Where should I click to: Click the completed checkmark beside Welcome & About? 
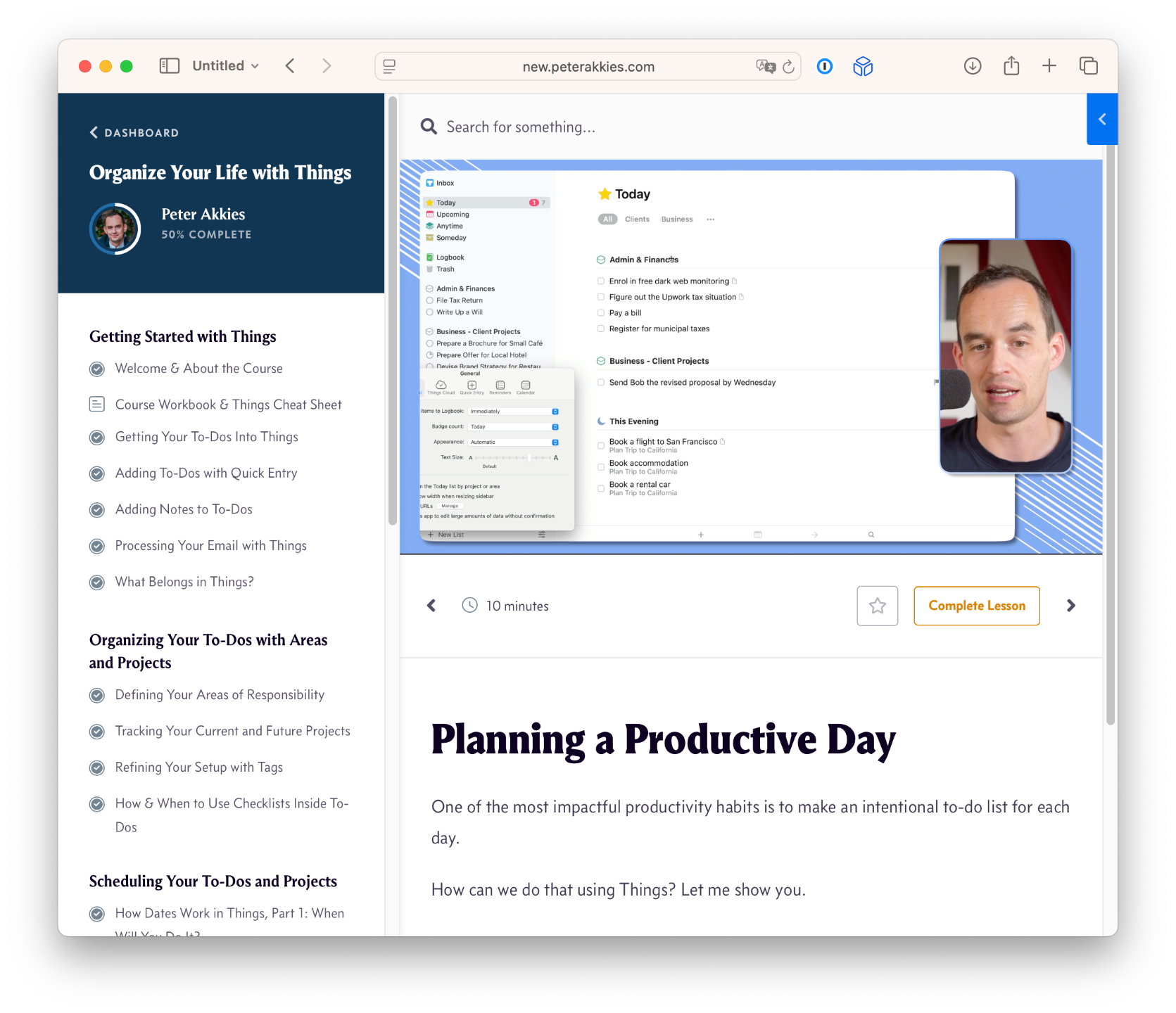[97, 369]
